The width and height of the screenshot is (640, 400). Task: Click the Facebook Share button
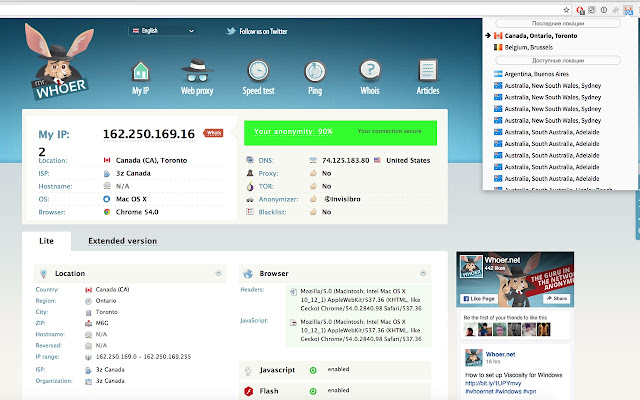556,299
